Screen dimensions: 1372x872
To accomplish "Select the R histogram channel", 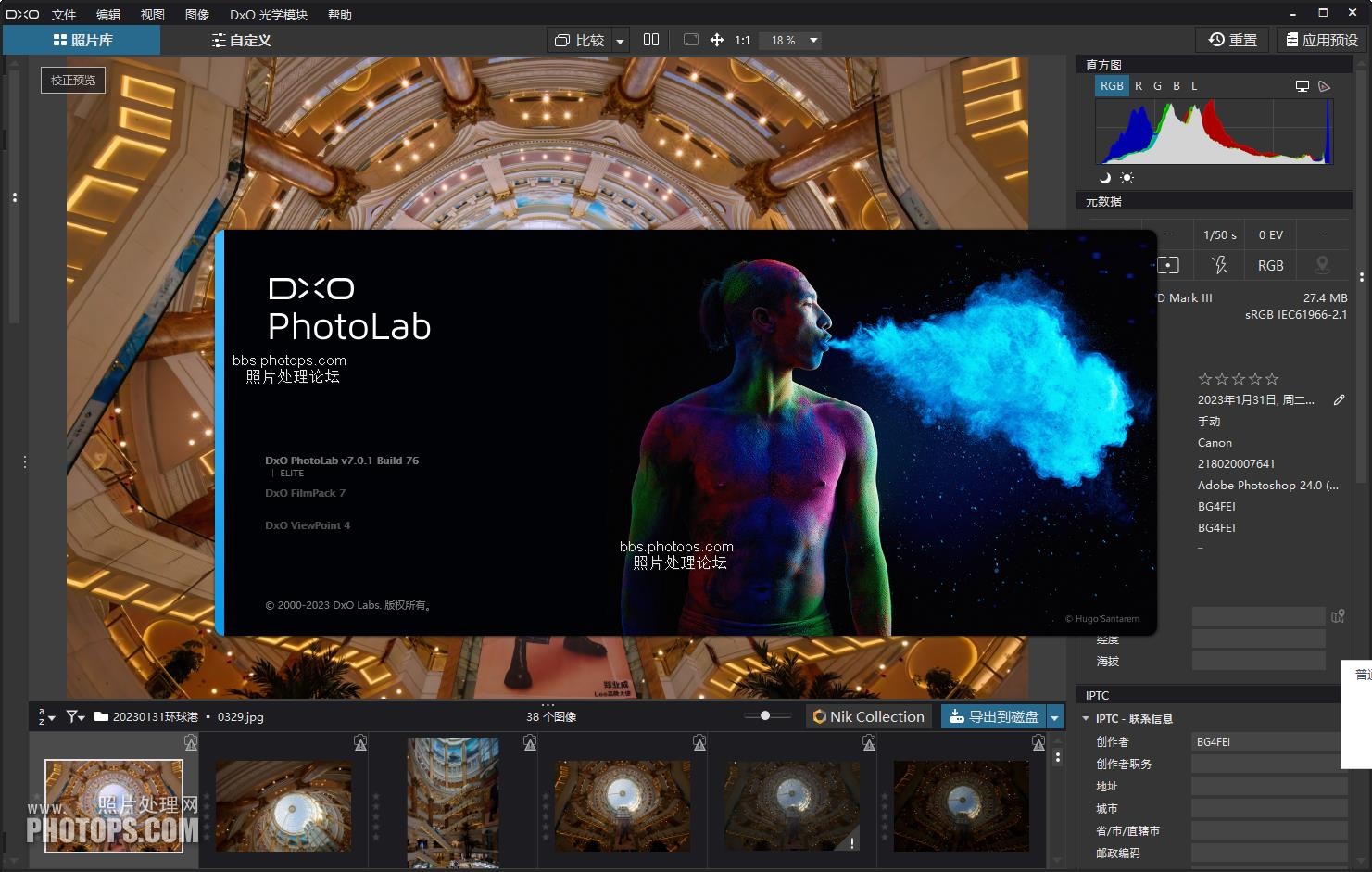I will (x=1139, y=85).
